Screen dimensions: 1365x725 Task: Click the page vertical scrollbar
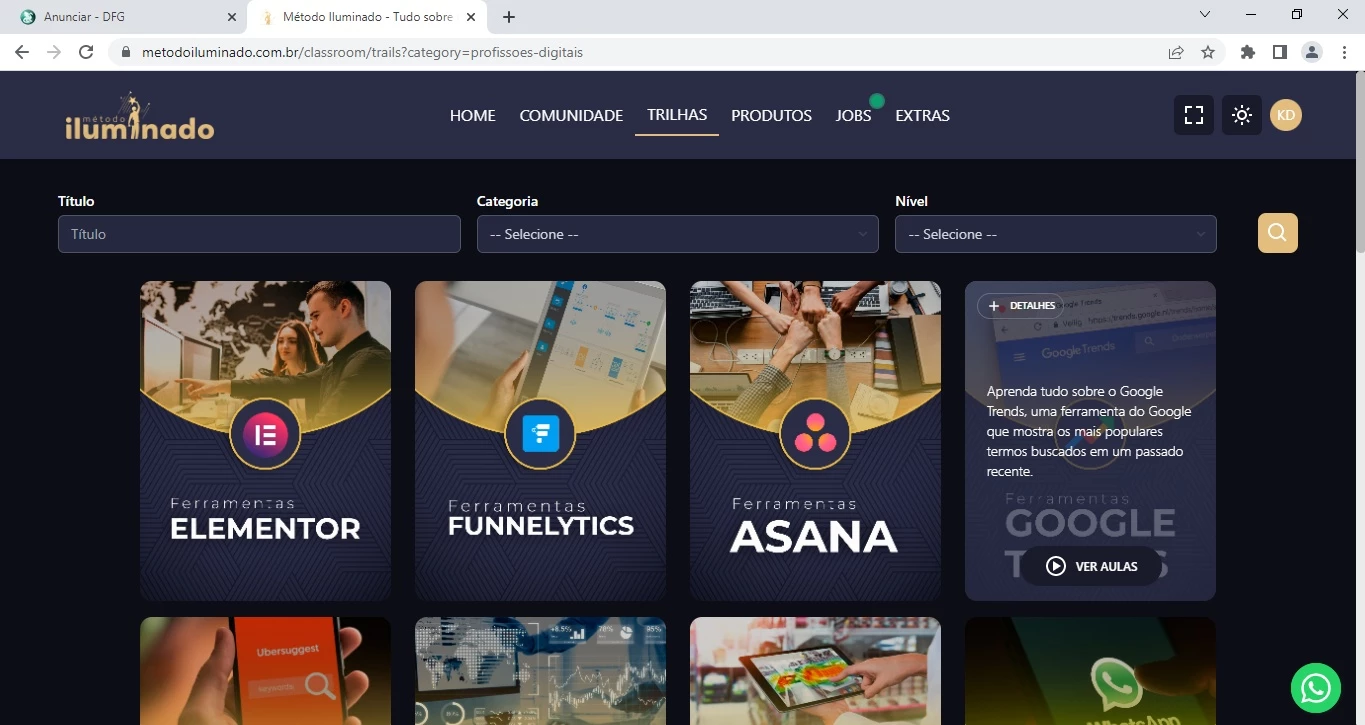1360,162
